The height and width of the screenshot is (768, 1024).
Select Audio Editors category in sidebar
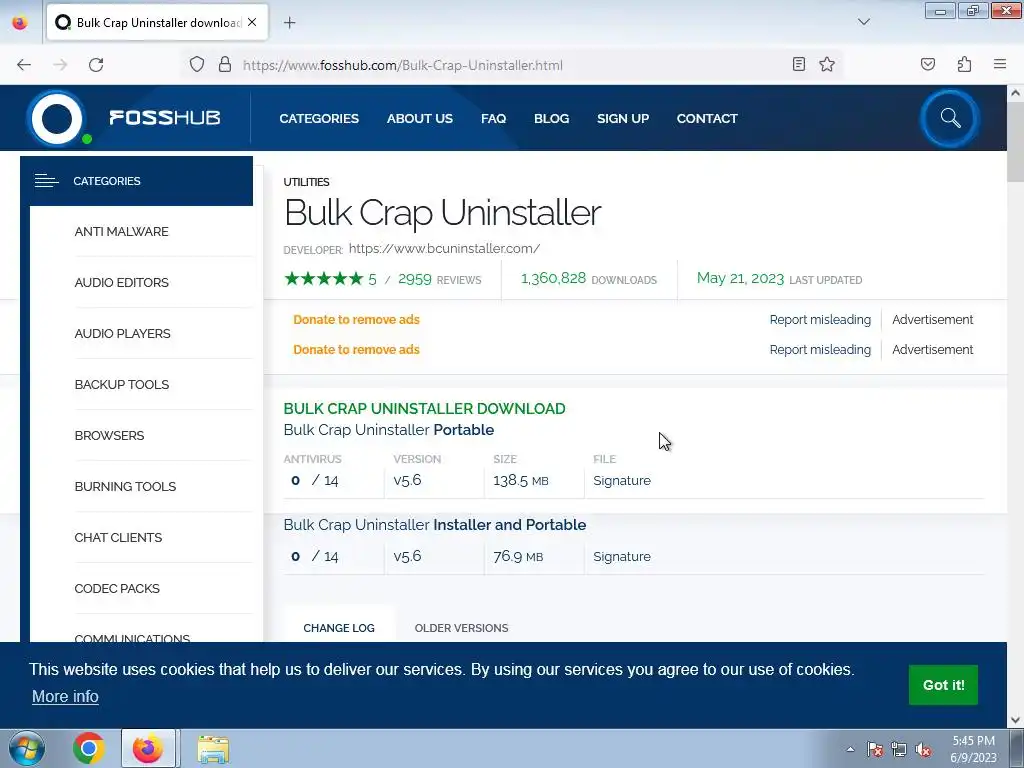coord(121,283)
